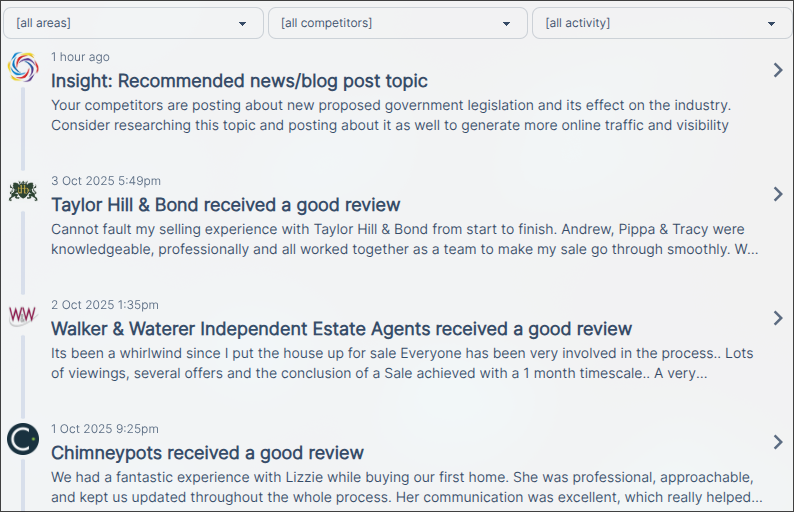
Task: Open the all areas dropdown
Action: pyautogui.click(x=133, y=23)
